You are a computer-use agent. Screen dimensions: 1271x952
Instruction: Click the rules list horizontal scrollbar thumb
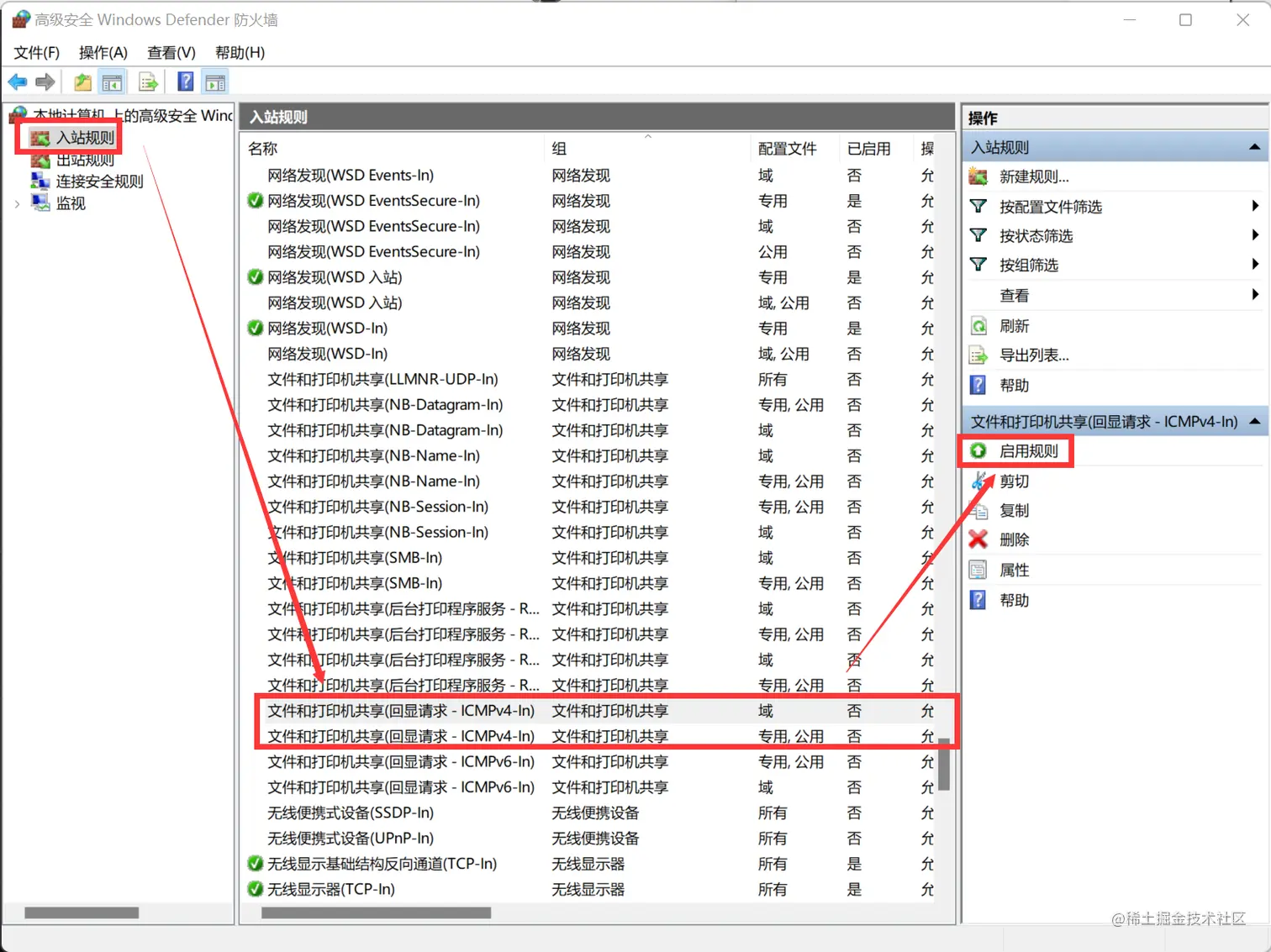[x=377, y=913]
